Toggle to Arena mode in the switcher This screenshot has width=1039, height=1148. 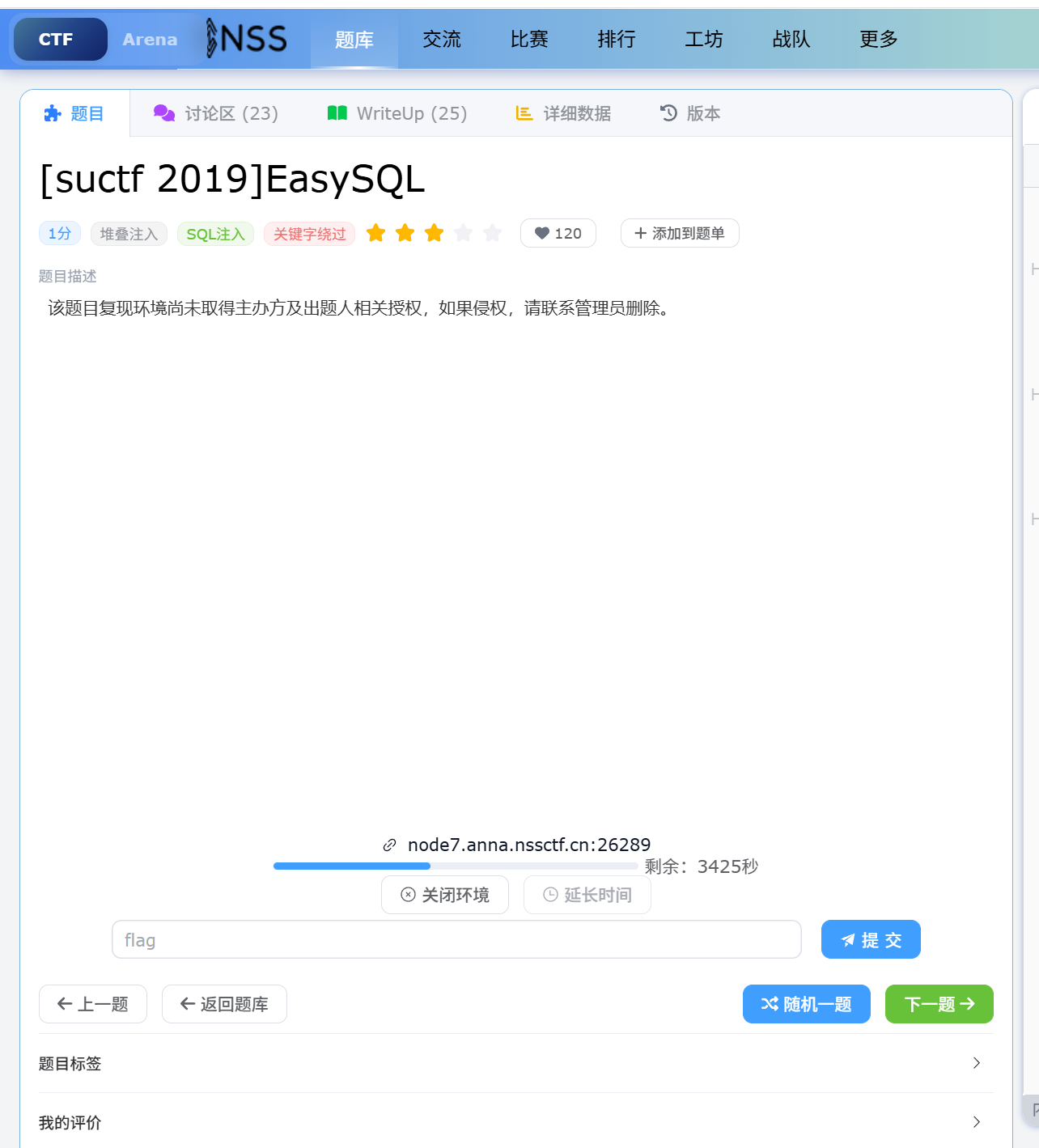(x=150, y=40)
